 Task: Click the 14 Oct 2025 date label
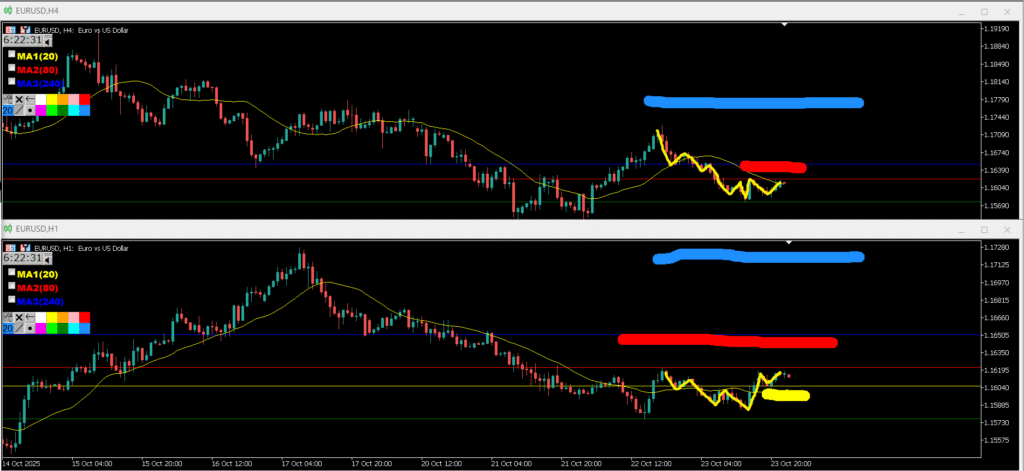point(20,463)
